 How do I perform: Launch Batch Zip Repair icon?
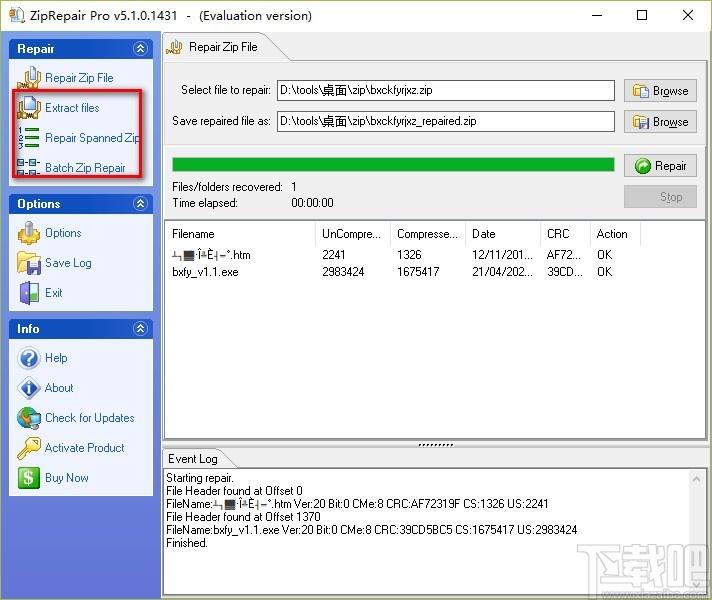tap(29, 167)
